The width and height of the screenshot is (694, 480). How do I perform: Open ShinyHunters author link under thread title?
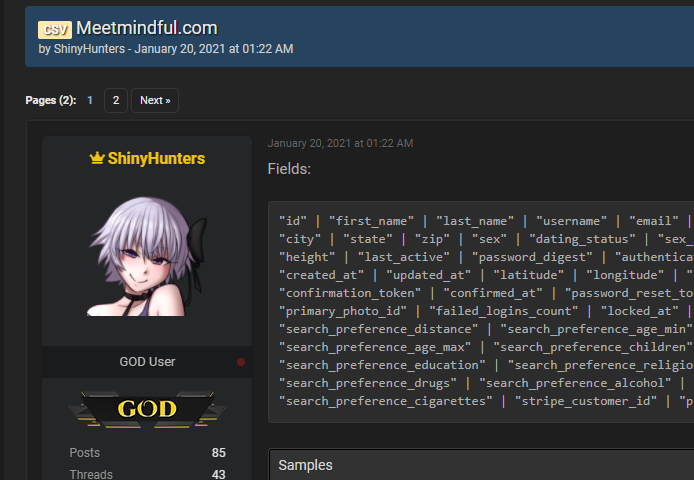pyautogui.click(x=86, y=48)
